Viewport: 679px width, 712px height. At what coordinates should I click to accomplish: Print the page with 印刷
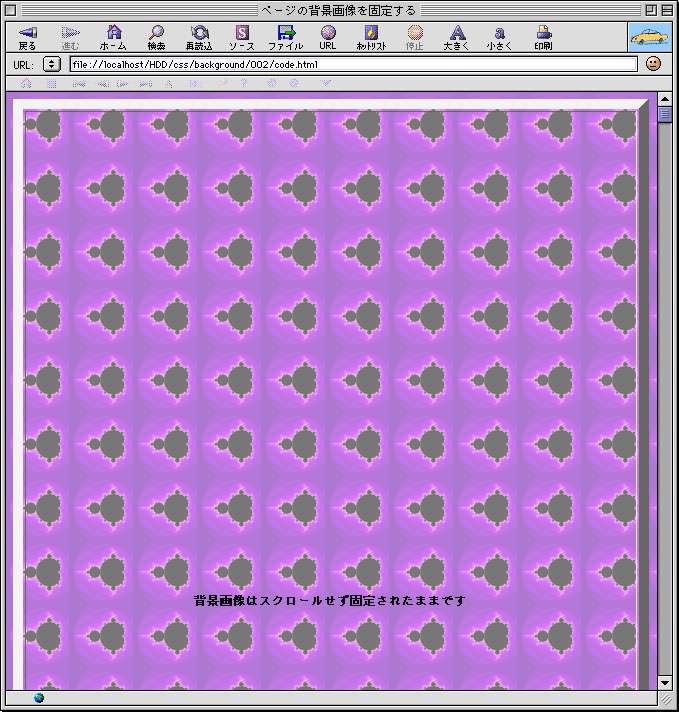543,34
